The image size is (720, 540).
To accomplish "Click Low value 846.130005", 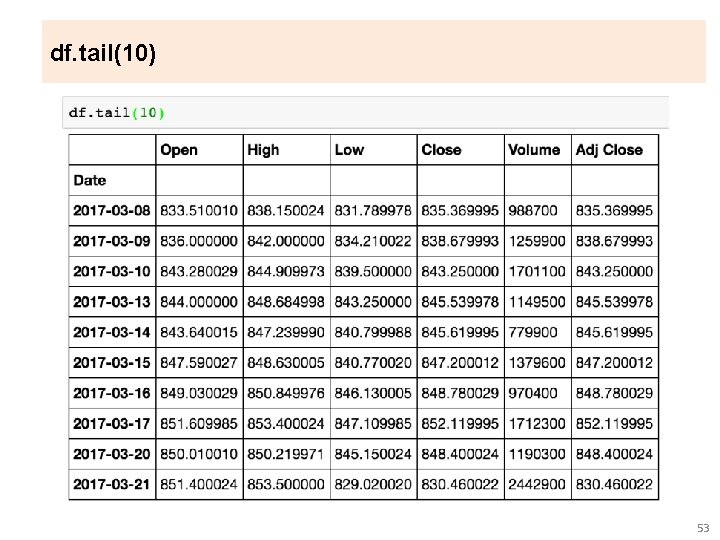I will click(373, 393).
